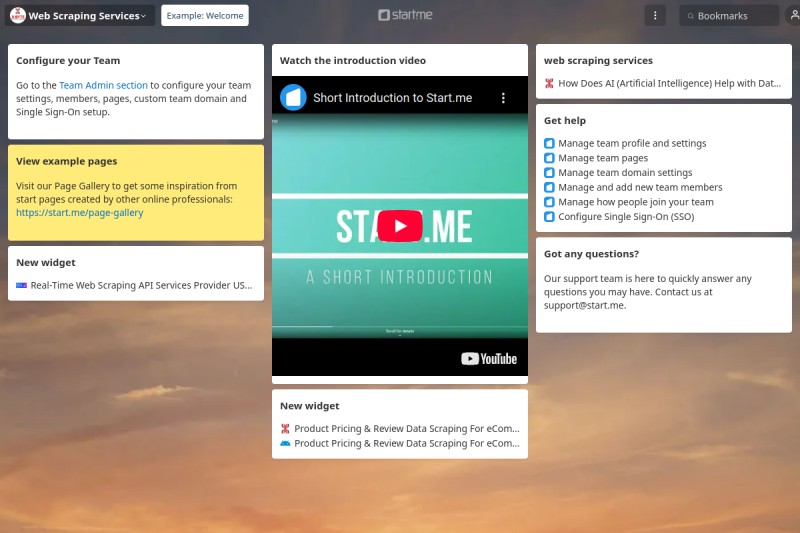Image resolution: width=800 pixels, height=533 pixels.
Task: Open the second Product Pricing & Review bookmark
Action: point(407,443)
